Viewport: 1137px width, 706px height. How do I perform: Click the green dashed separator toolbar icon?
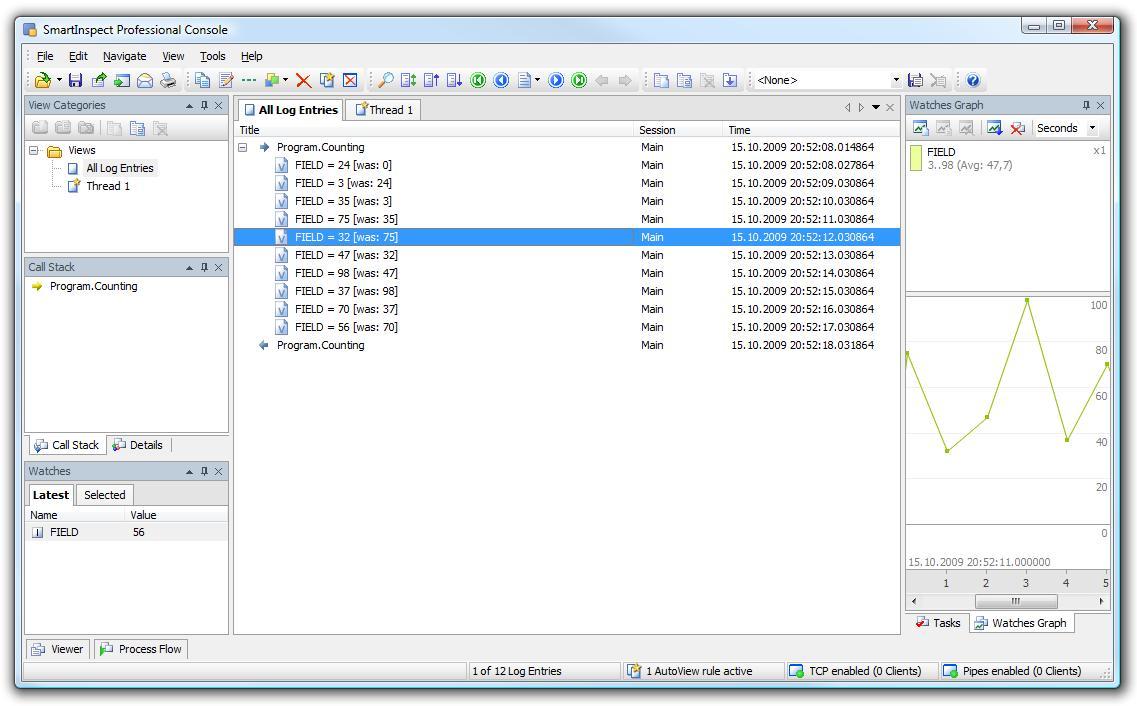[249, 80]
